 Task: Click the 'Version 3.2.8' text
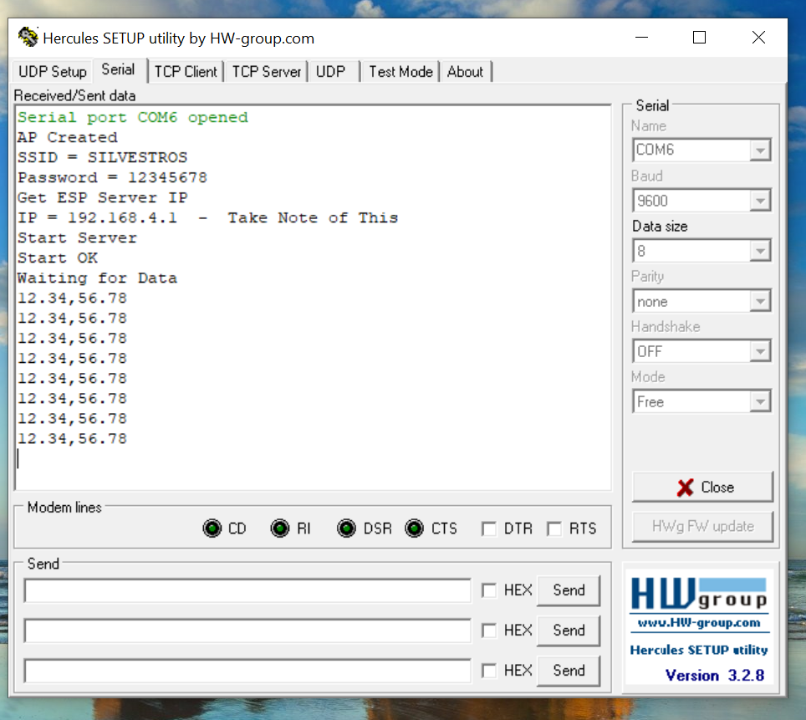point(715,675)
